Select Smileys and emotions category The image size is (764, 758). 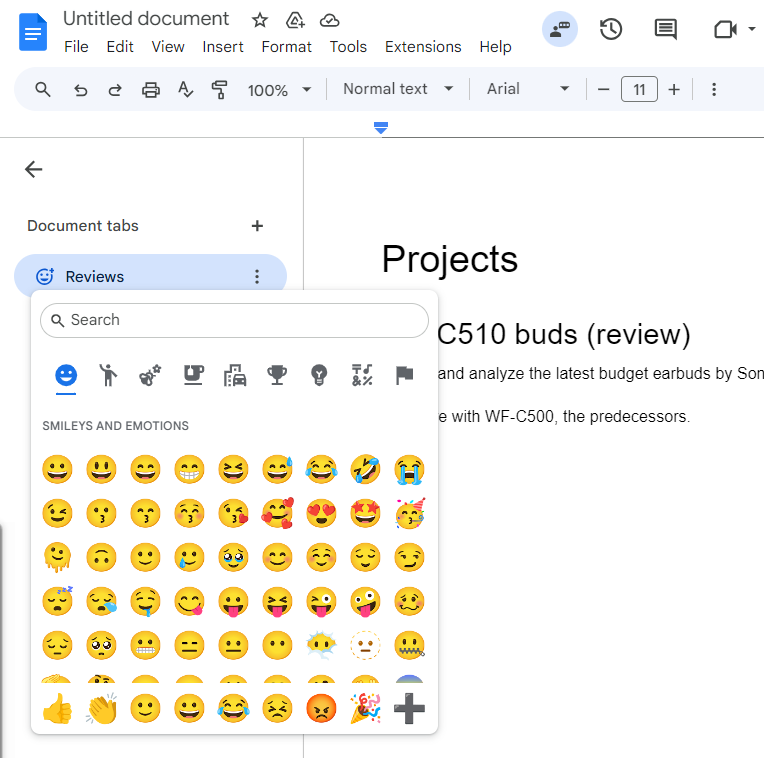click(66, 376)
